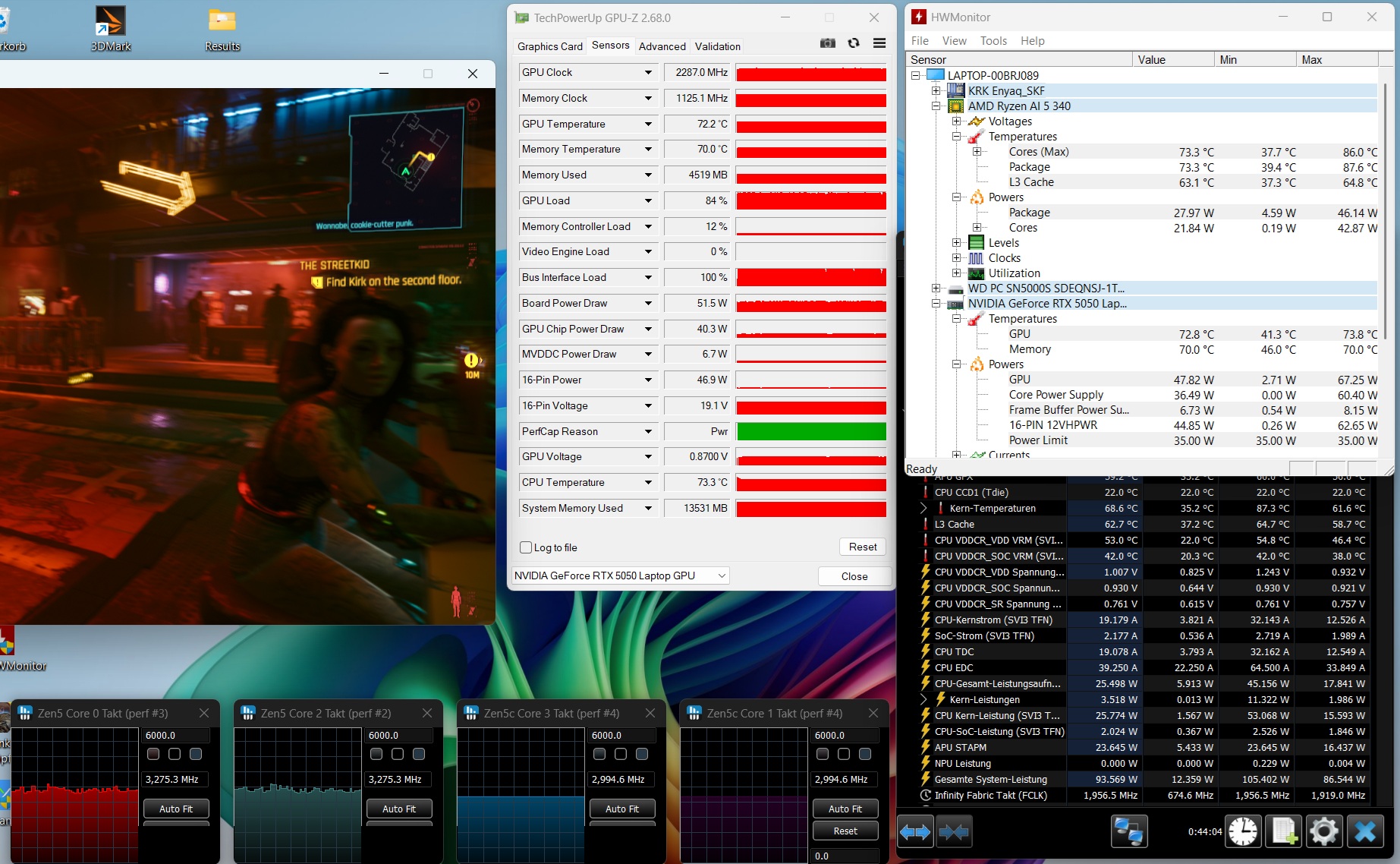Click the Reset button in GPU-Z
This screenshot has height=864, width=1400.
coord(863,547)
